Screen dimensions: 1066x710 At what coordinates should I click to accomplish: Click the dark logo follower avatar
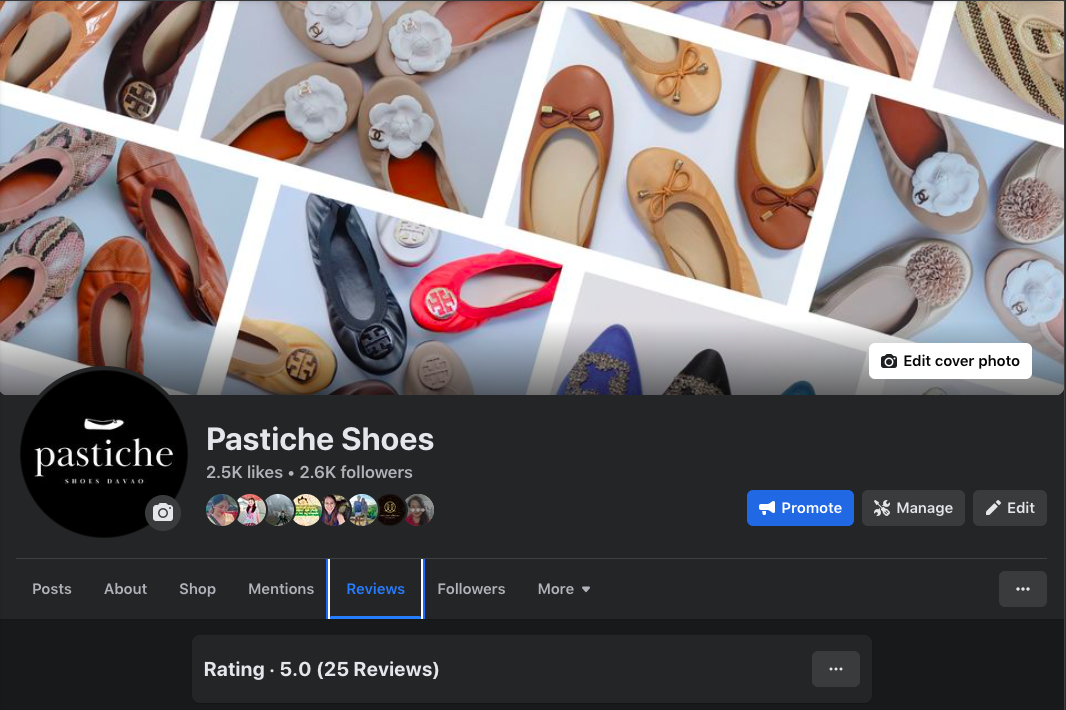pyautogui.click(x=391, y=510)
